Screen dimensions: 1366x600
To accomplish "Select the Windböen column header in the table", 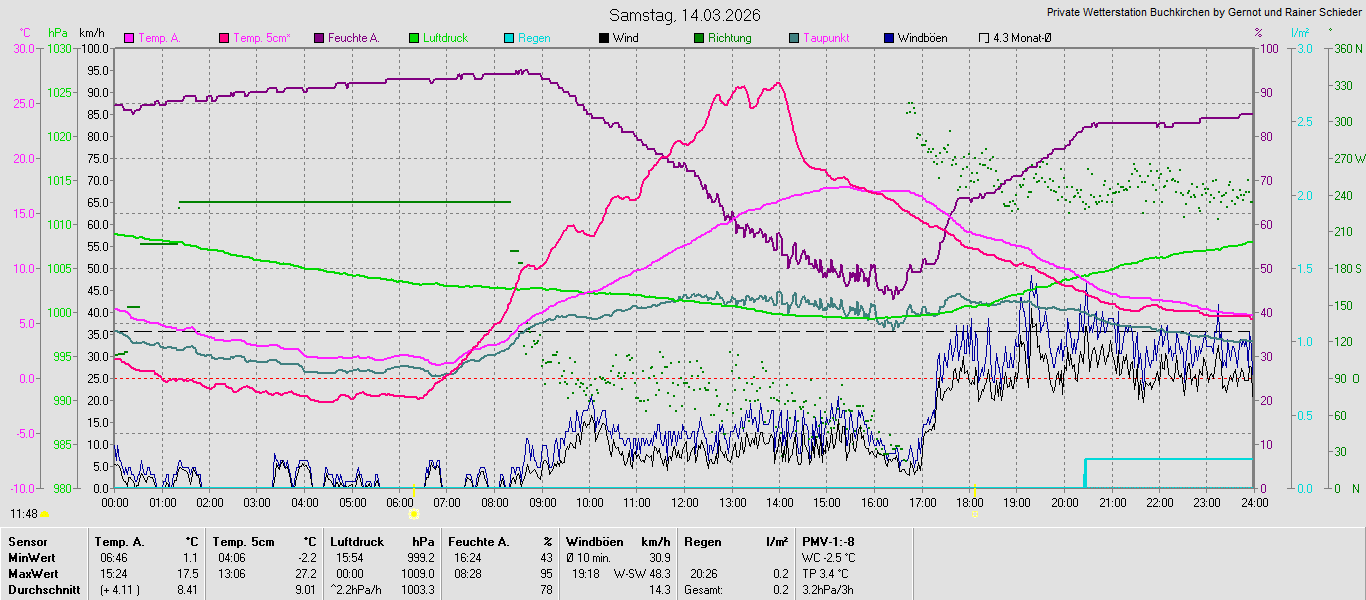I will (600, 542).
